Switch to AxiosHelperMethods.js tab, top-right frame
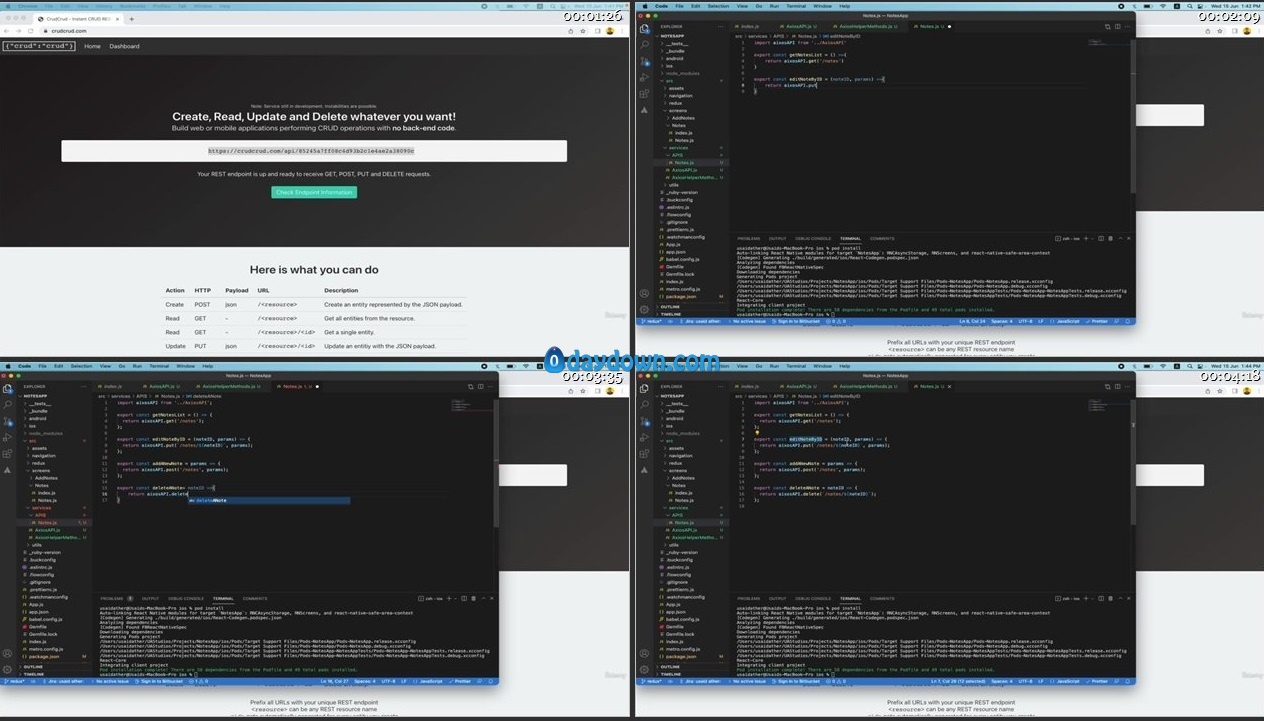Image resolution: width=1264 pixels, height=721 pixels. (867, 26)
